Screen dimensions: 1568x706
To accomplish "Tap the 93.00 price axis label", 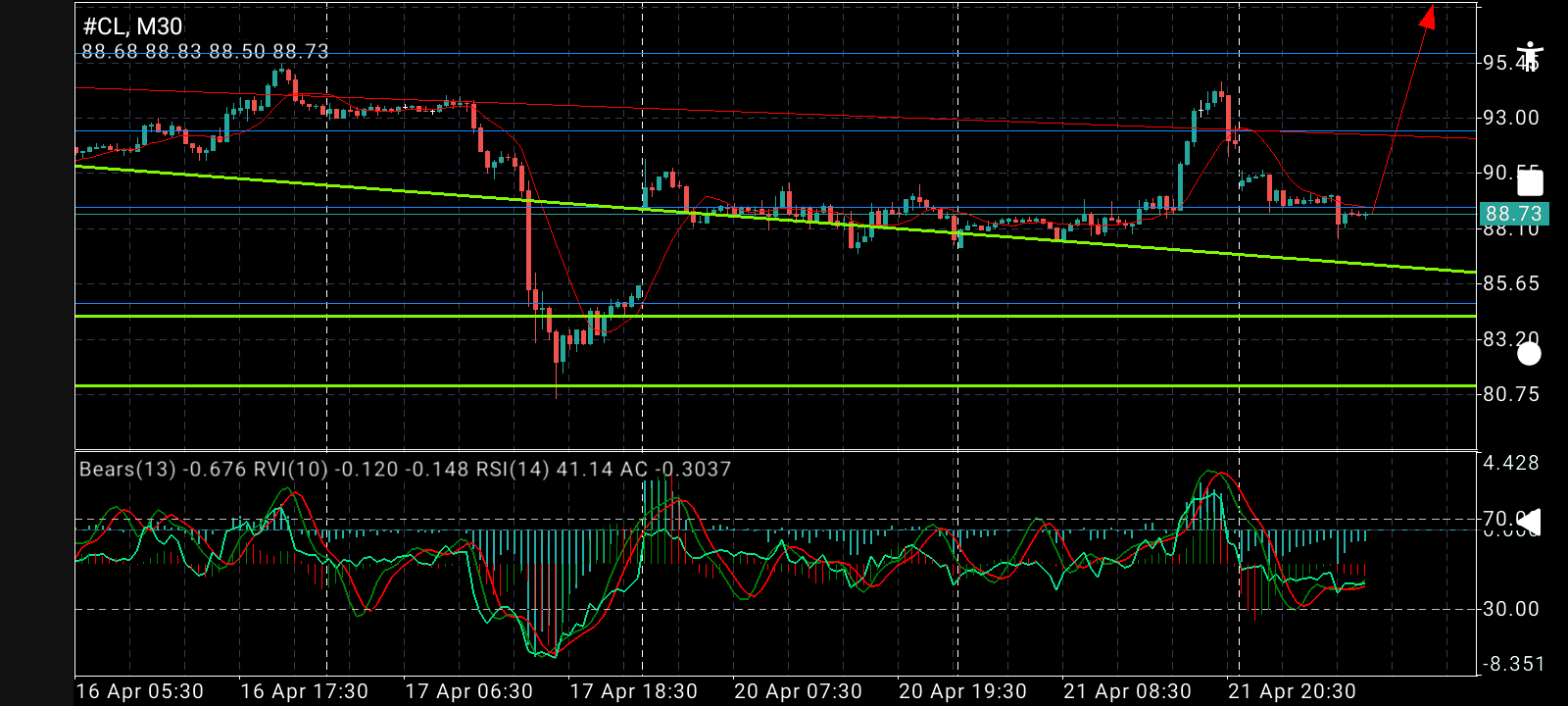I will tap(1510, 118).
